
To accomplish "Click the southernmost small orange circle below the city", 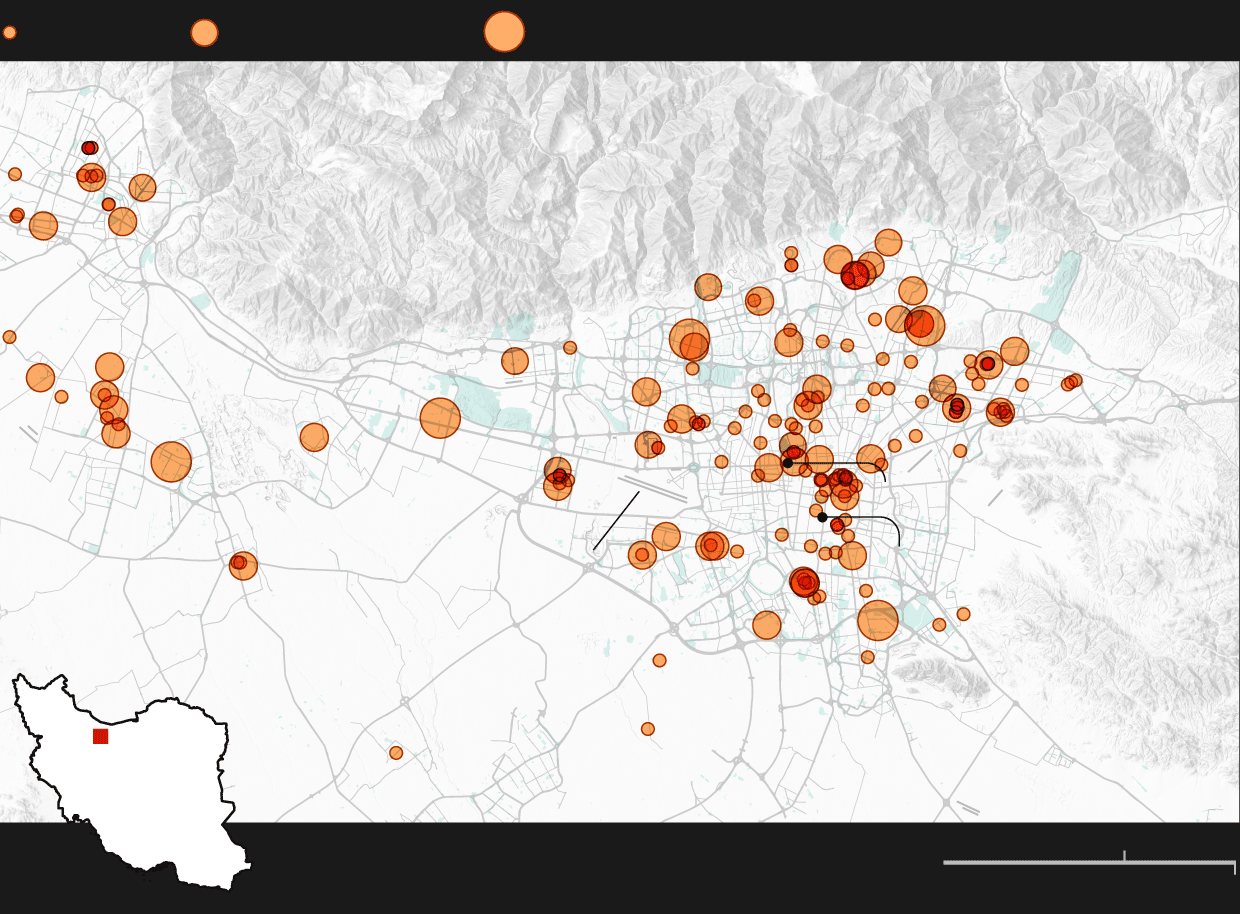I will pyautogui.click(x=648, y=729).
